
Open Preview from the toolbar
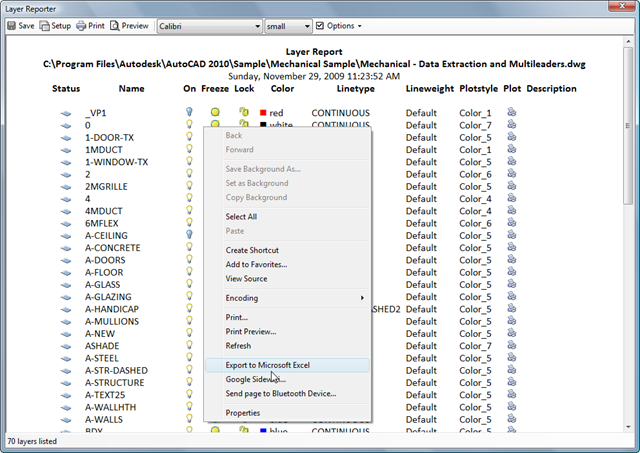(x=130, y=26)
